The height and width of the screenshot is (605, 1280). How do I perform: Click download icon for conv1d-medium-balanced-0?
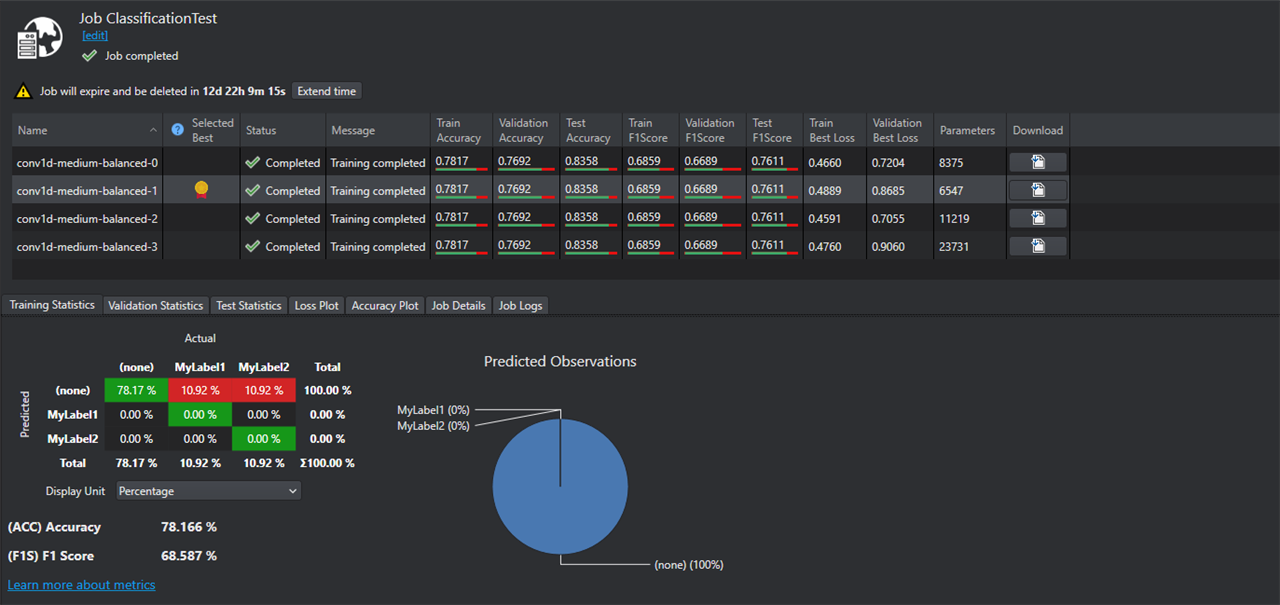1037,162
